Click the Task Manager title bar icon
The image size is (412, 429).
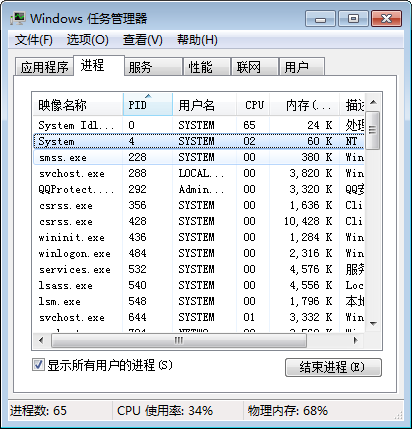pos(18,18)
